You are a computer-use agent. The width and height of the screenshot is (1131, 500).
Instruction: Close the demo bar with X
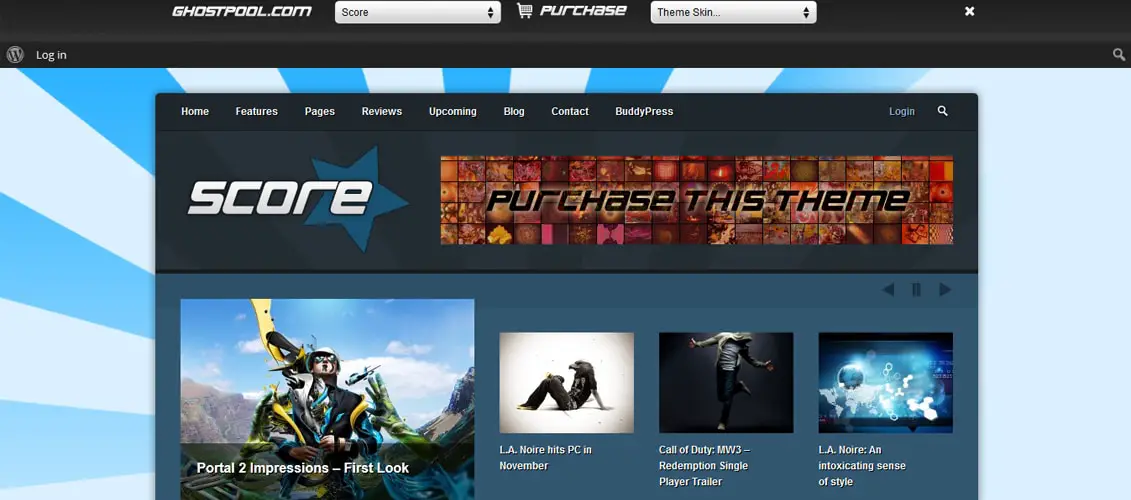point(969,12)
